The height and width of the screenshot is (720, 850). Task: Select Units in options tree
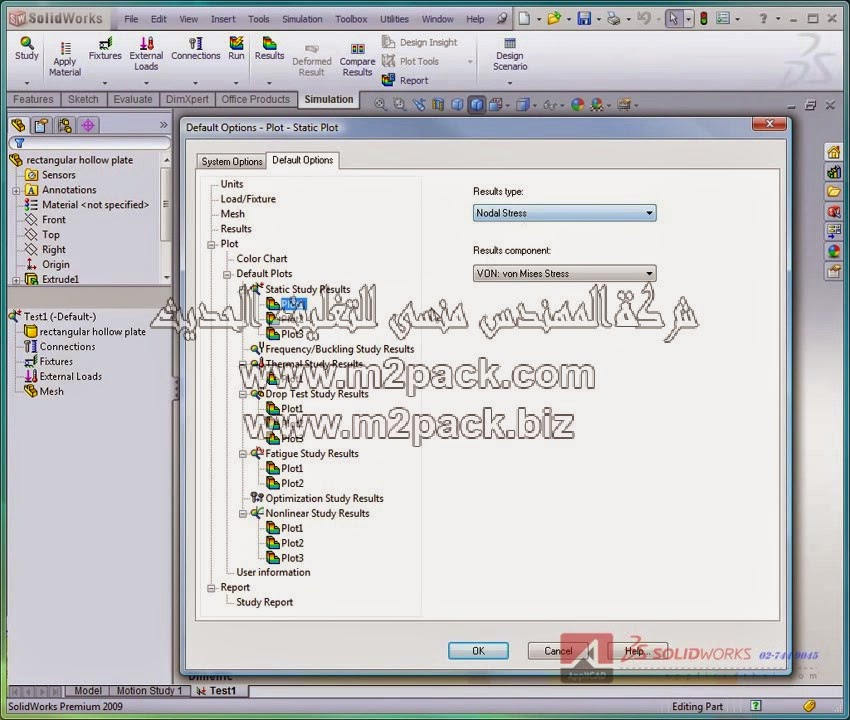point(232,184)
